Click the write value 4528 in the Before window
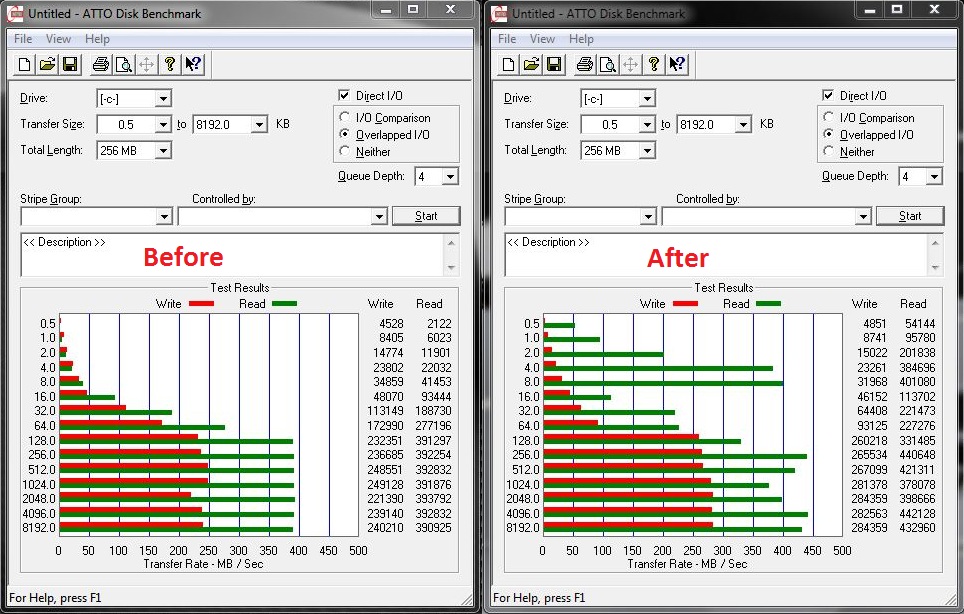 391,323
